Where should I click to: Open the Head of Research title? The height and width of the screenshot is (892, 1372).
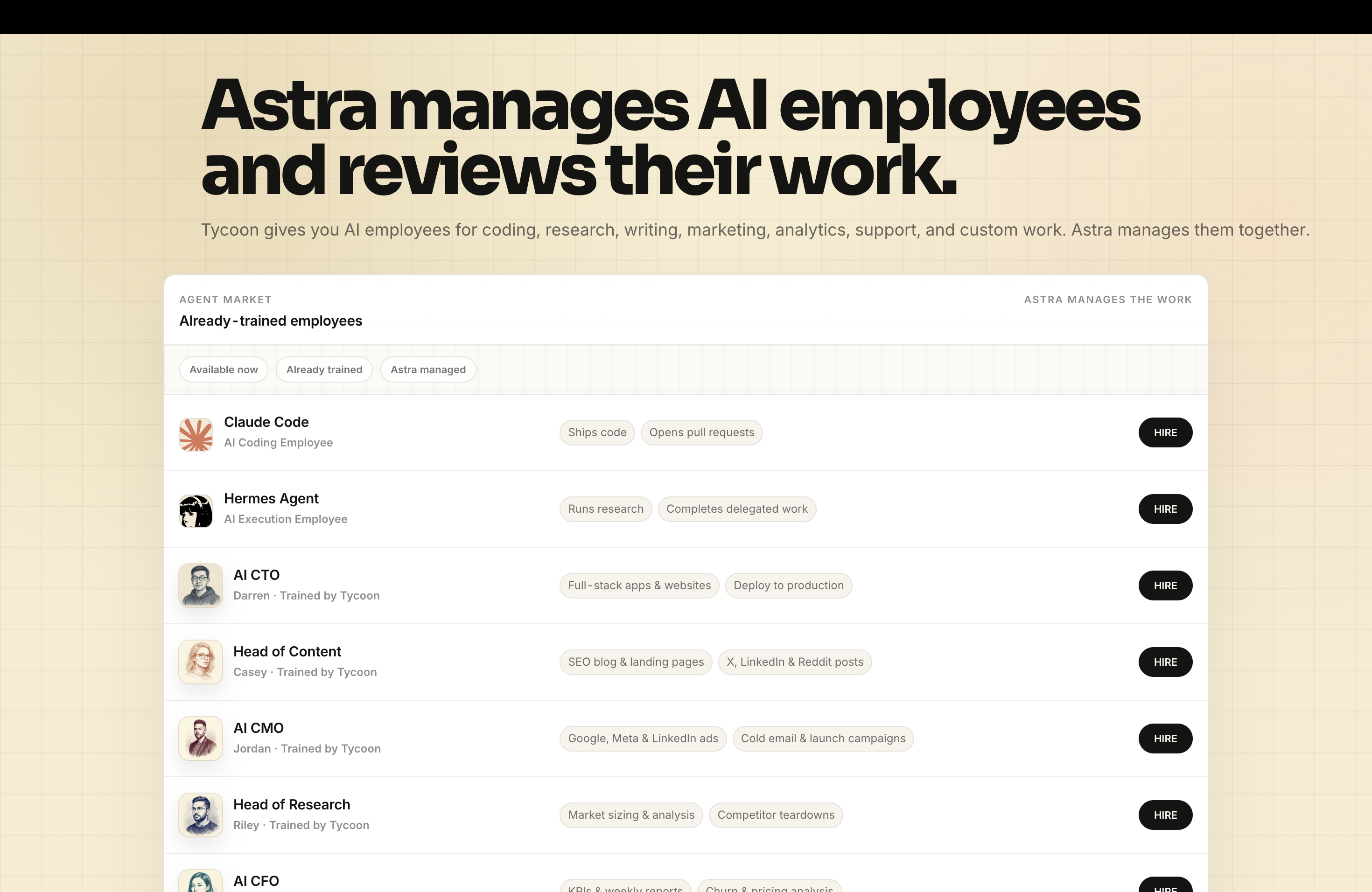[292, 804]
